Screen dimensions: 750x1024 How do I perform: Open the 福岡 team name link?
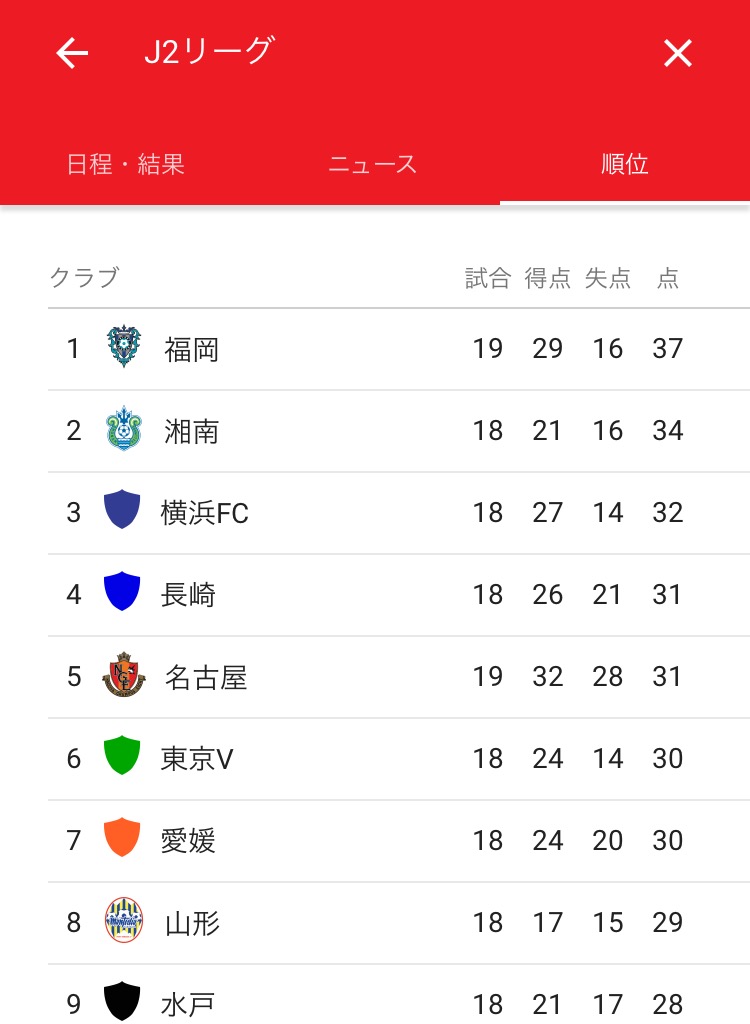pyautogui.click(x=192, y=349)
